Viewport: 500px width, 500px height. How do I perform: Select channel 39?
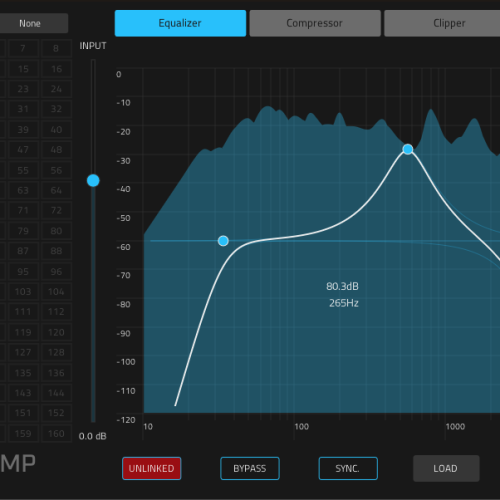point(23,130)
